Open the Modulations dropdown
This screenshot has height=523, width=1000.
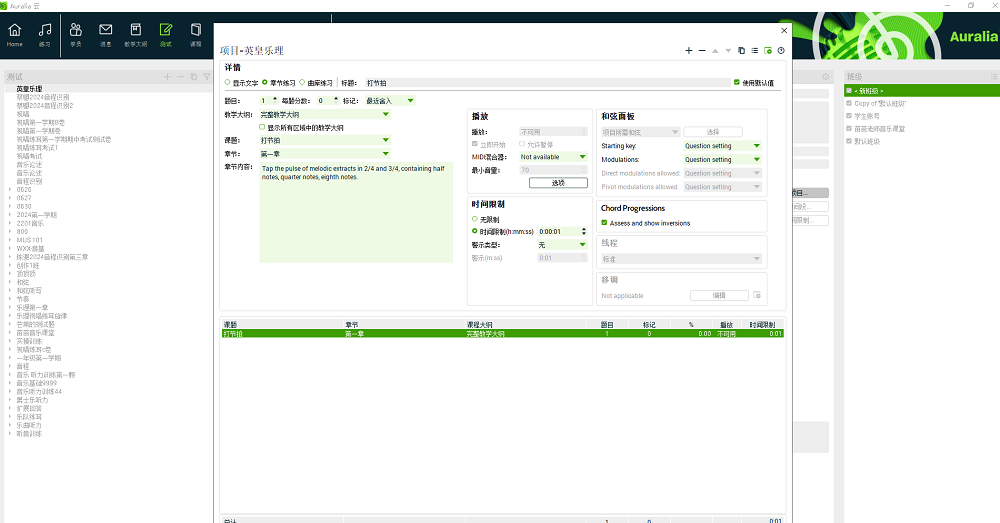pyautogui.click(x=722, y=159)
